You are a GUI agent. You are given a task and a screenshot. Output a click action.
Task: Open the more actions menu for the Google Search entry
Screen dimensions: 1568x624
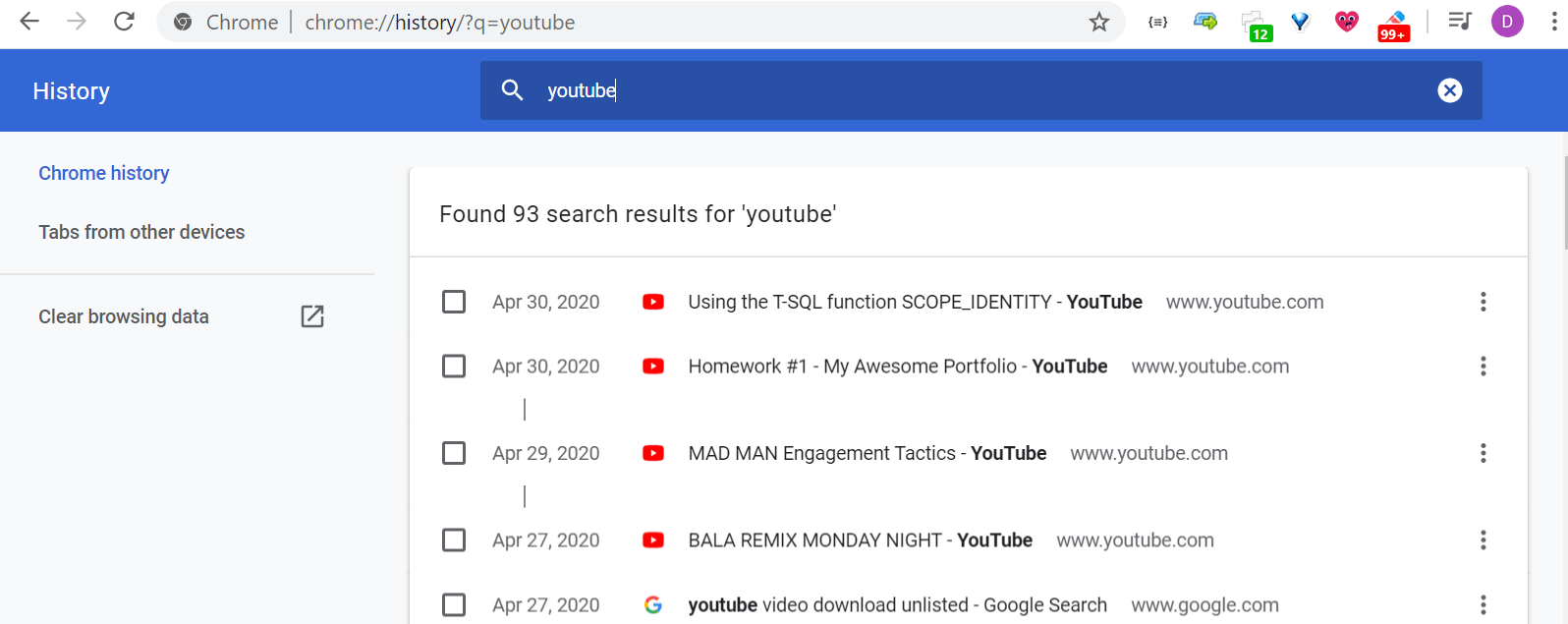[1484, 605]
